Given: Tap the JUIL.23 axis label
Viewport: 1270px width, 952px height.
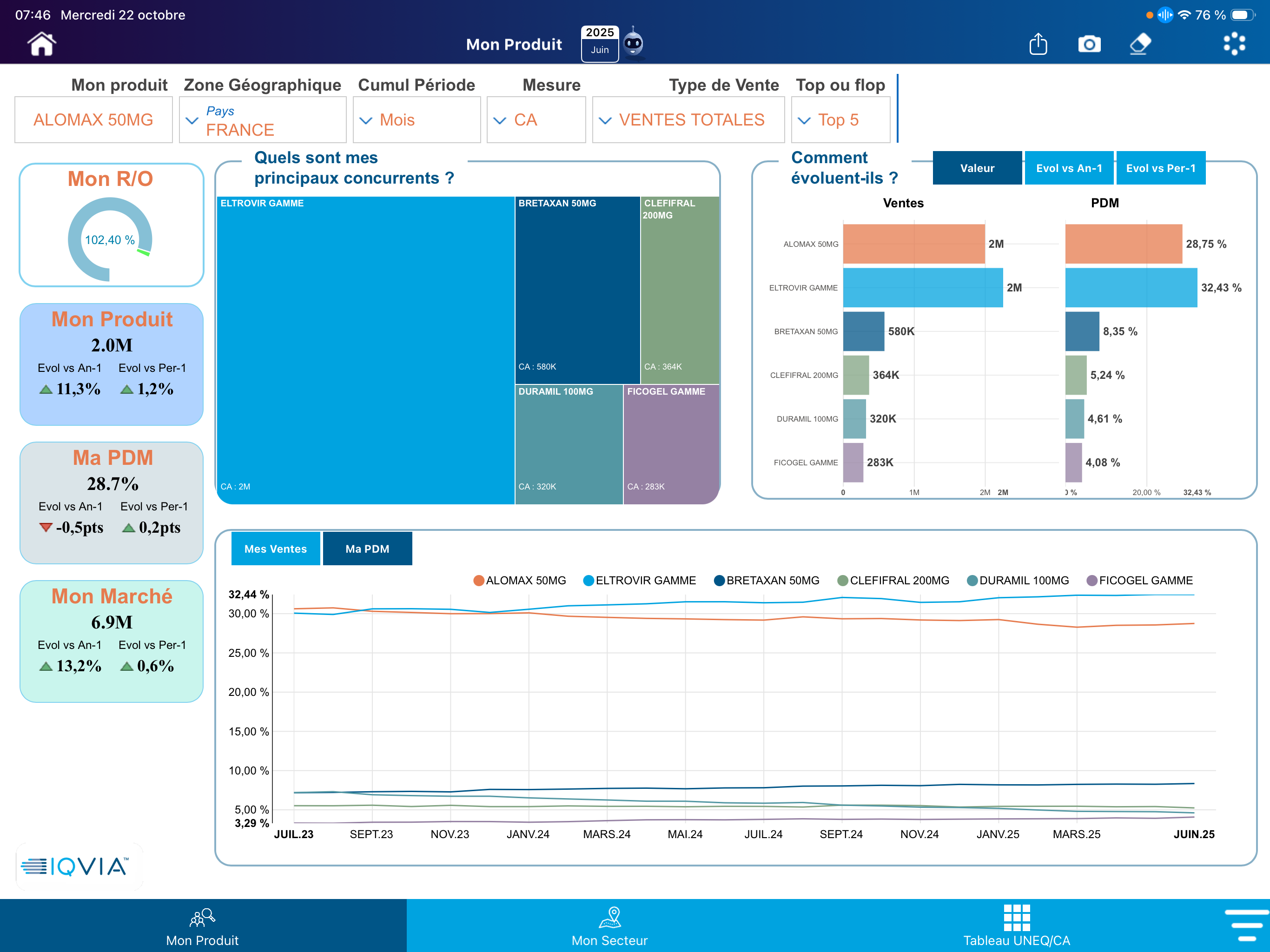Looking at the screenshot, I should coord(293,834).
